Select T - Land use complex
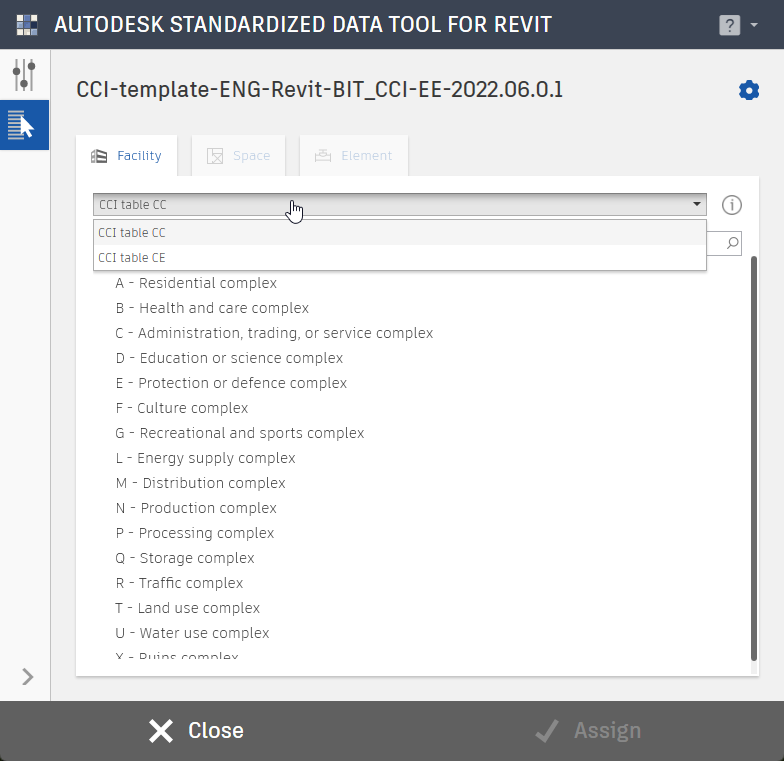784x761 pixels. [x=188, y=608]
